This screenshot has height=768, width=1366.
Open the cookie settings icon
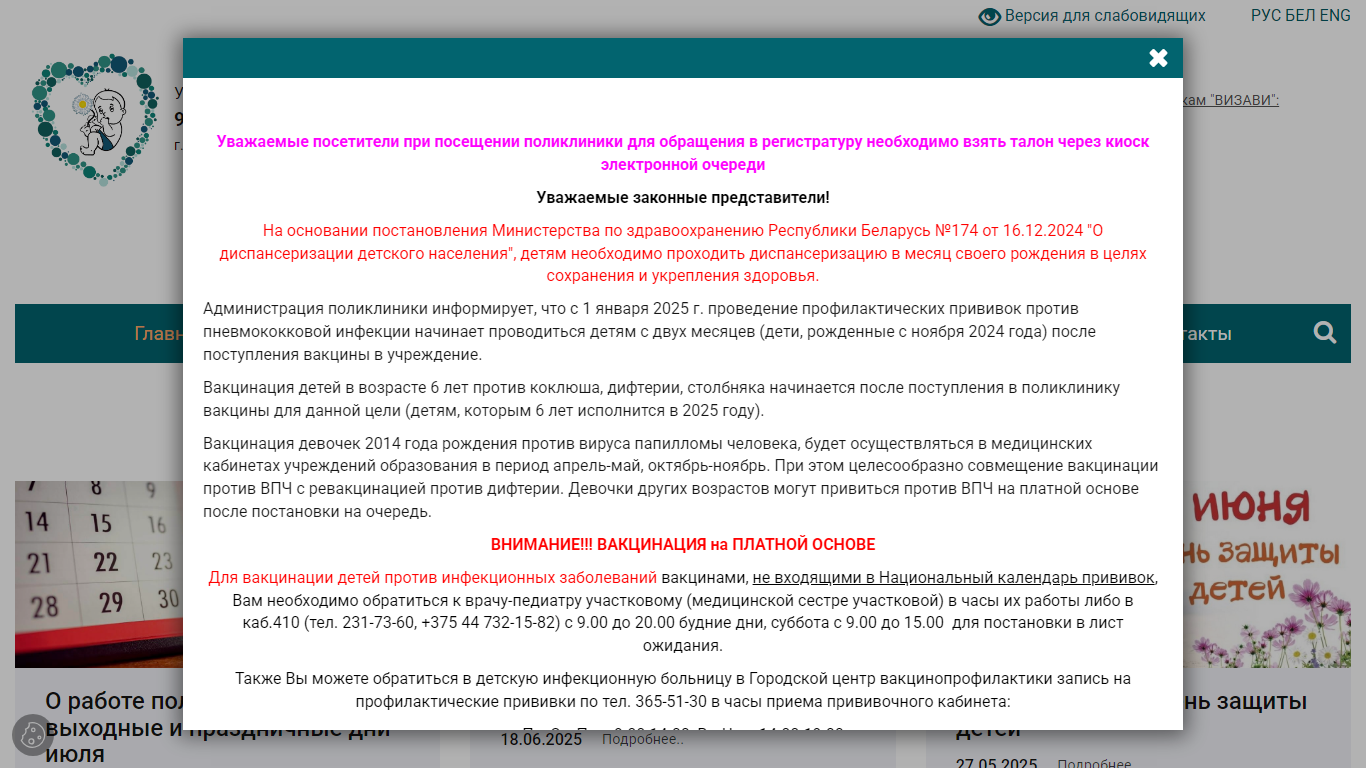32,735
